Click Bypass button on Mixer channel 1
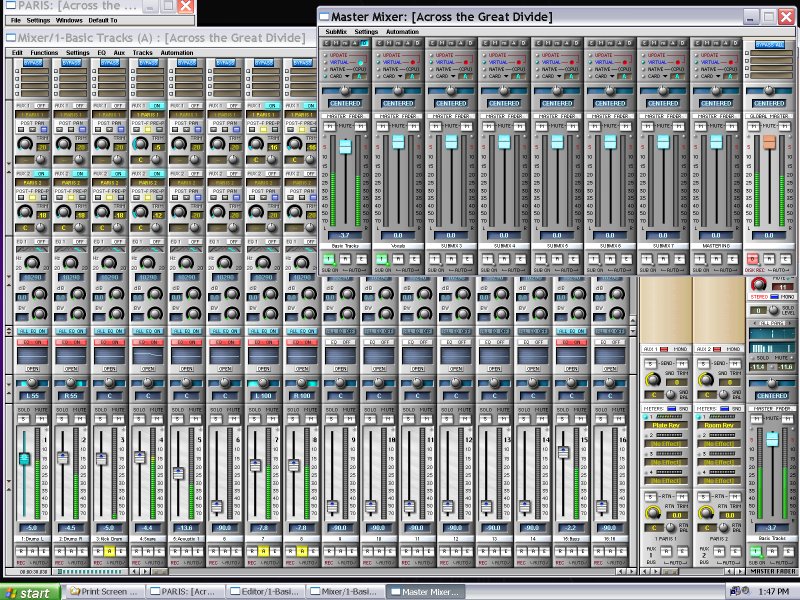Image resolution: width=800 pixels, height=600 pixels. click(33, 63)
